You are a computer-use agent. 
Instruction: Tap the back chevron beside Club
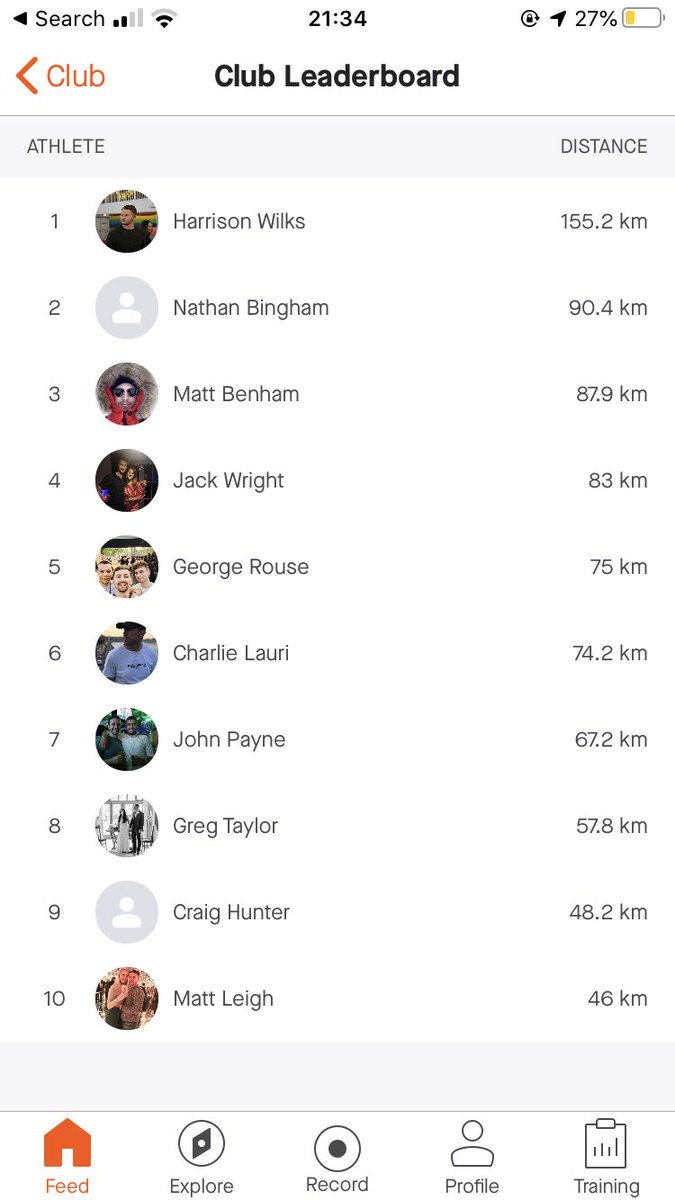(x=27, y=76)
